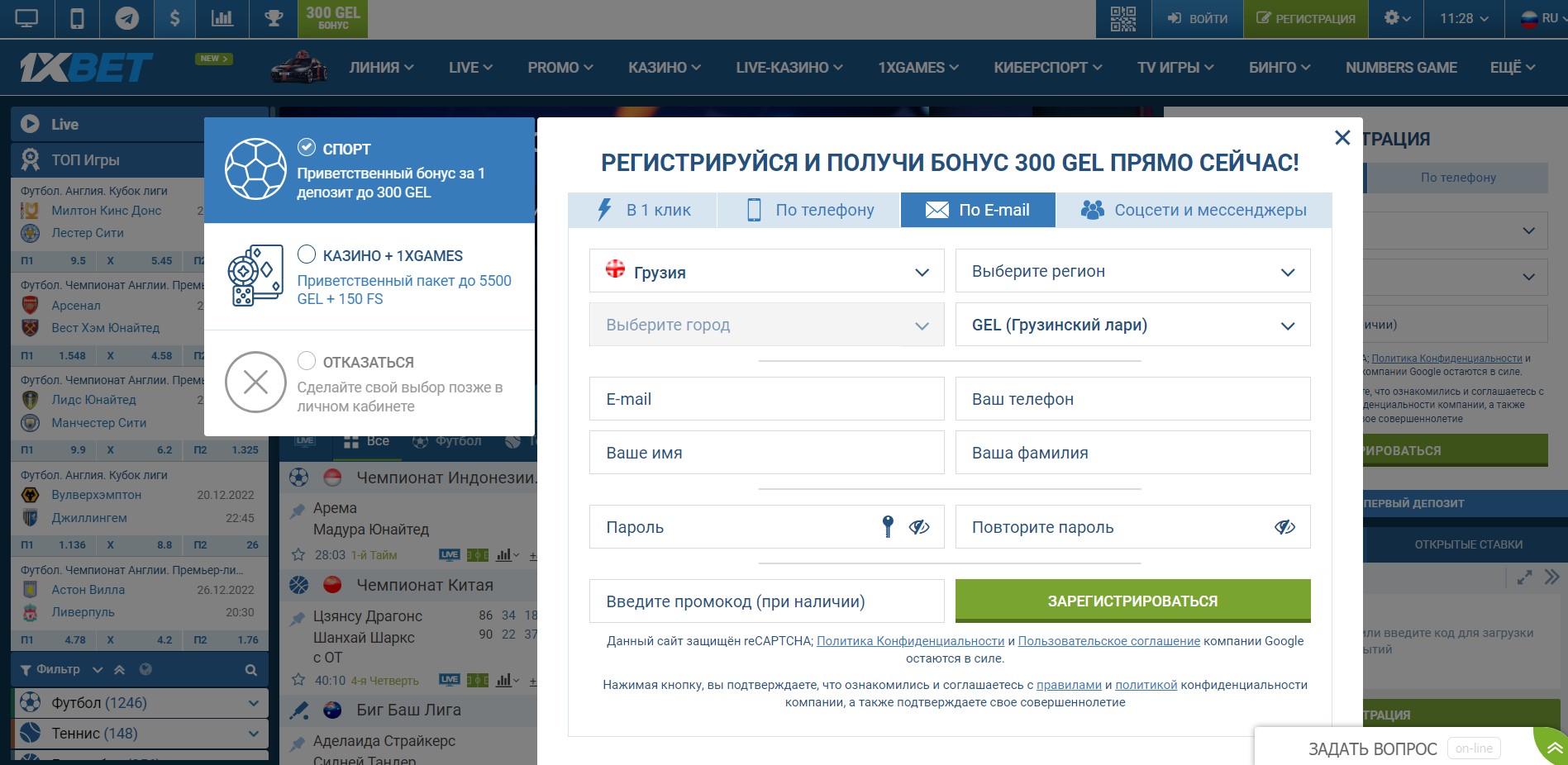The width and height of the screenshot is (1568, 765).
Task: Click the 300 GEL бонус badge
Action: tap(333, 18)
